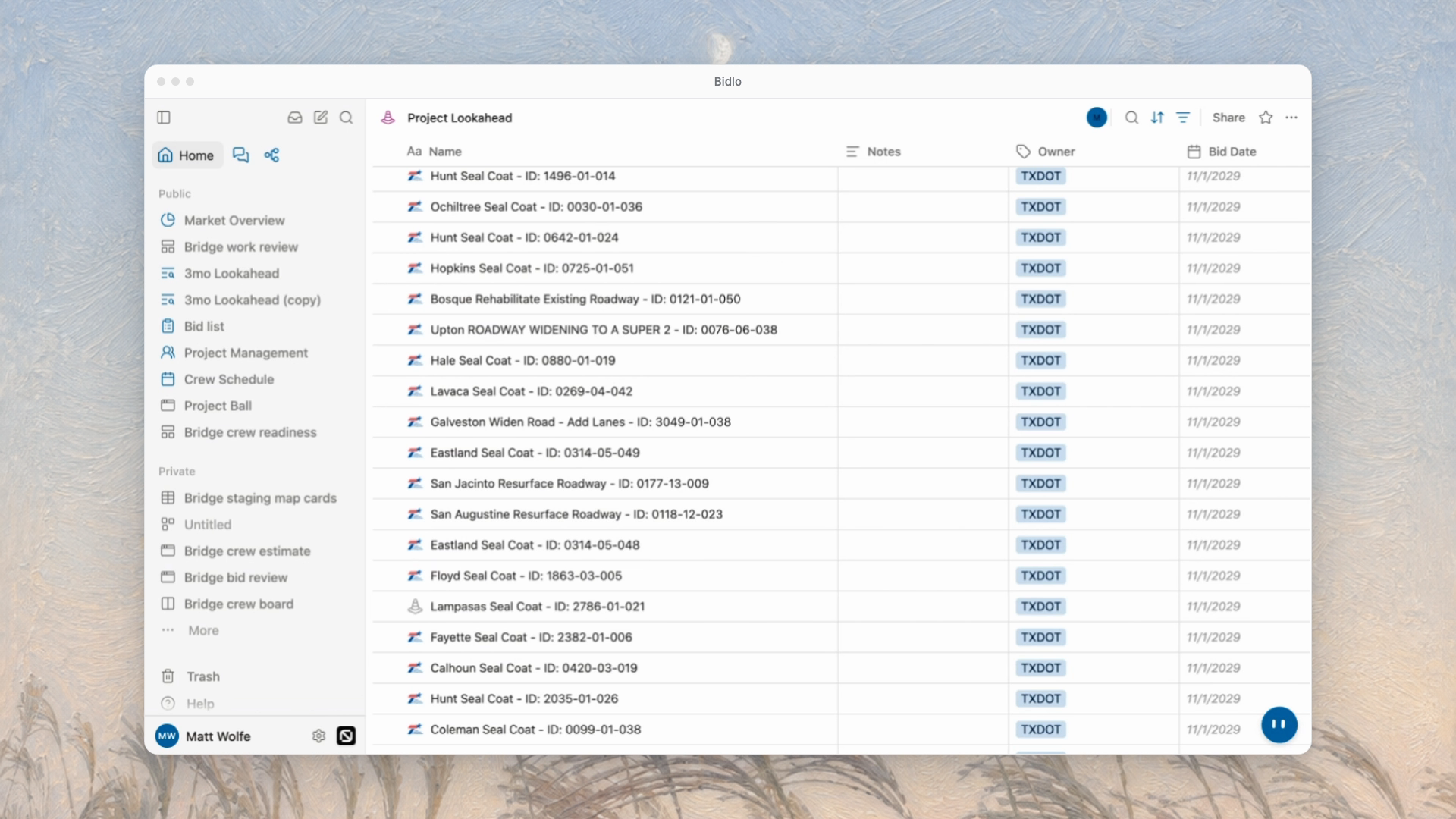
Task: Click the compose new page icon
Action: (x=321, y=118)
